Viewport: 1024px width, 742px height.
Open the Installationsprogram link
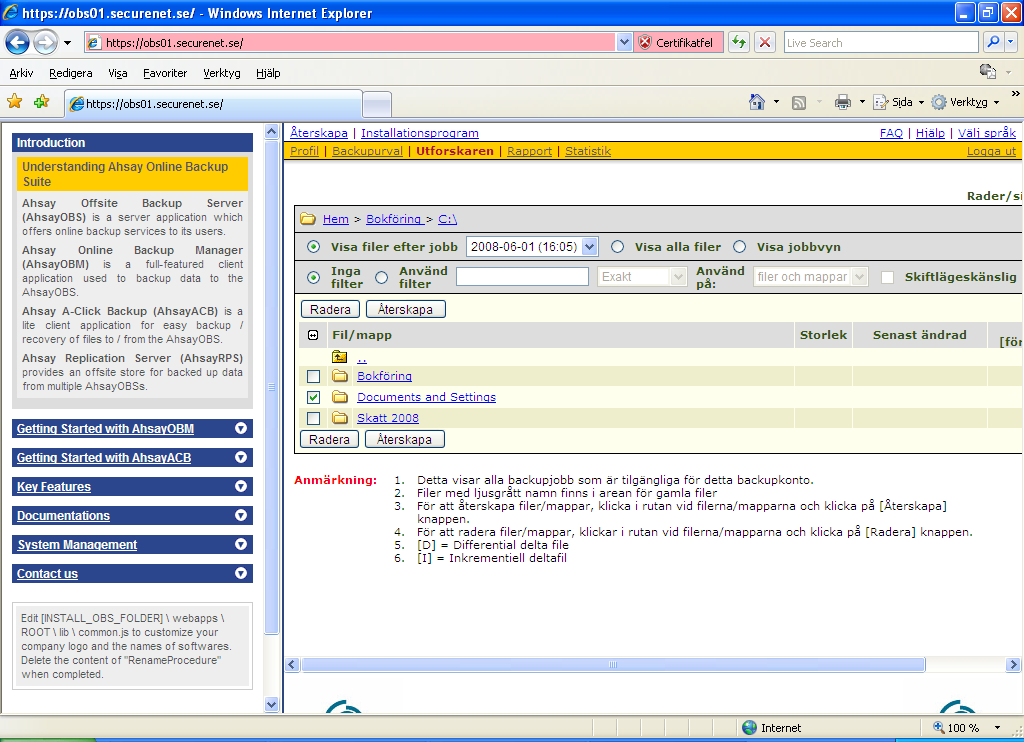pyautogui.click(x=419, y=133)
